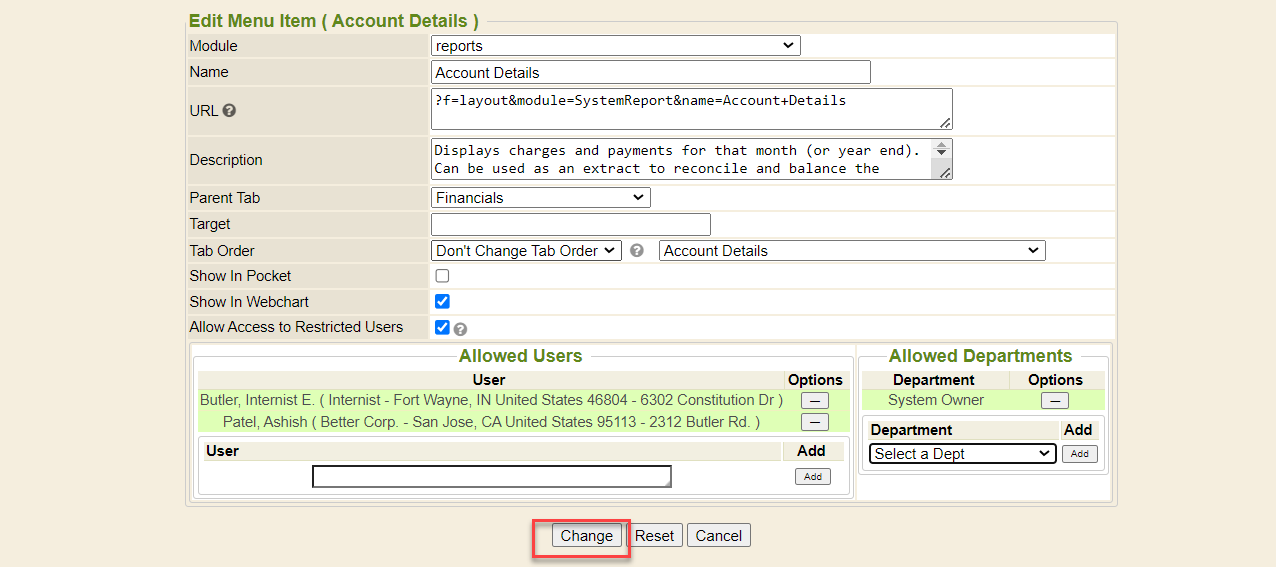This screenshot has height=567, width=1276.
Task: Uncheck the Show In Webchart checkbox
Action: pyautogui.click(x=442, y=302)
